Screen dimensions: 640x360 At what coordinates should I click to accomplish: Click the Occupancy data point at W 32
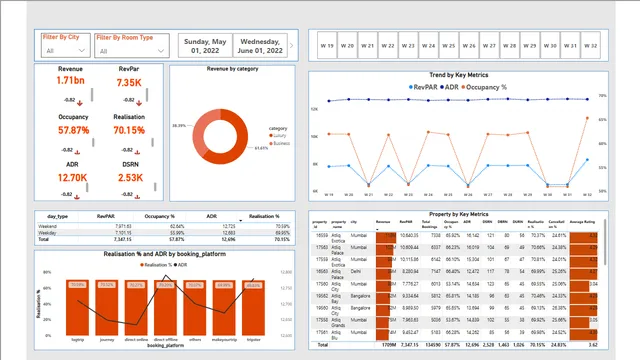(587, 118)
